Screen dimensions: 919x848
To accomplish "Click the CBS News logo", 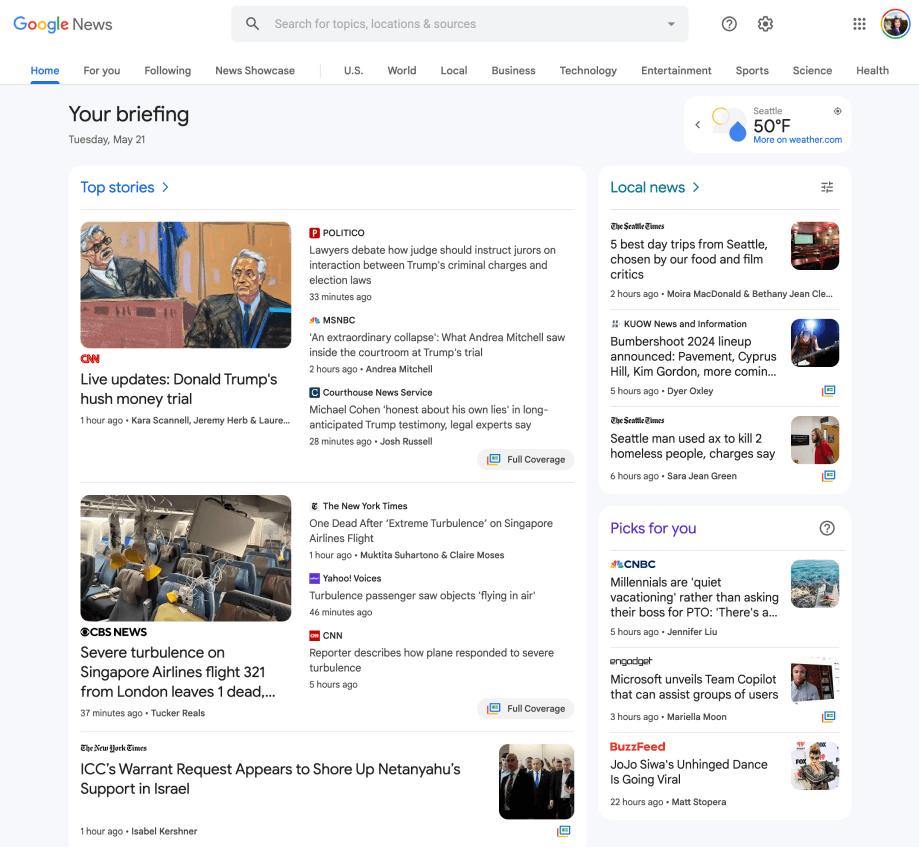I will tap(114, 632).
